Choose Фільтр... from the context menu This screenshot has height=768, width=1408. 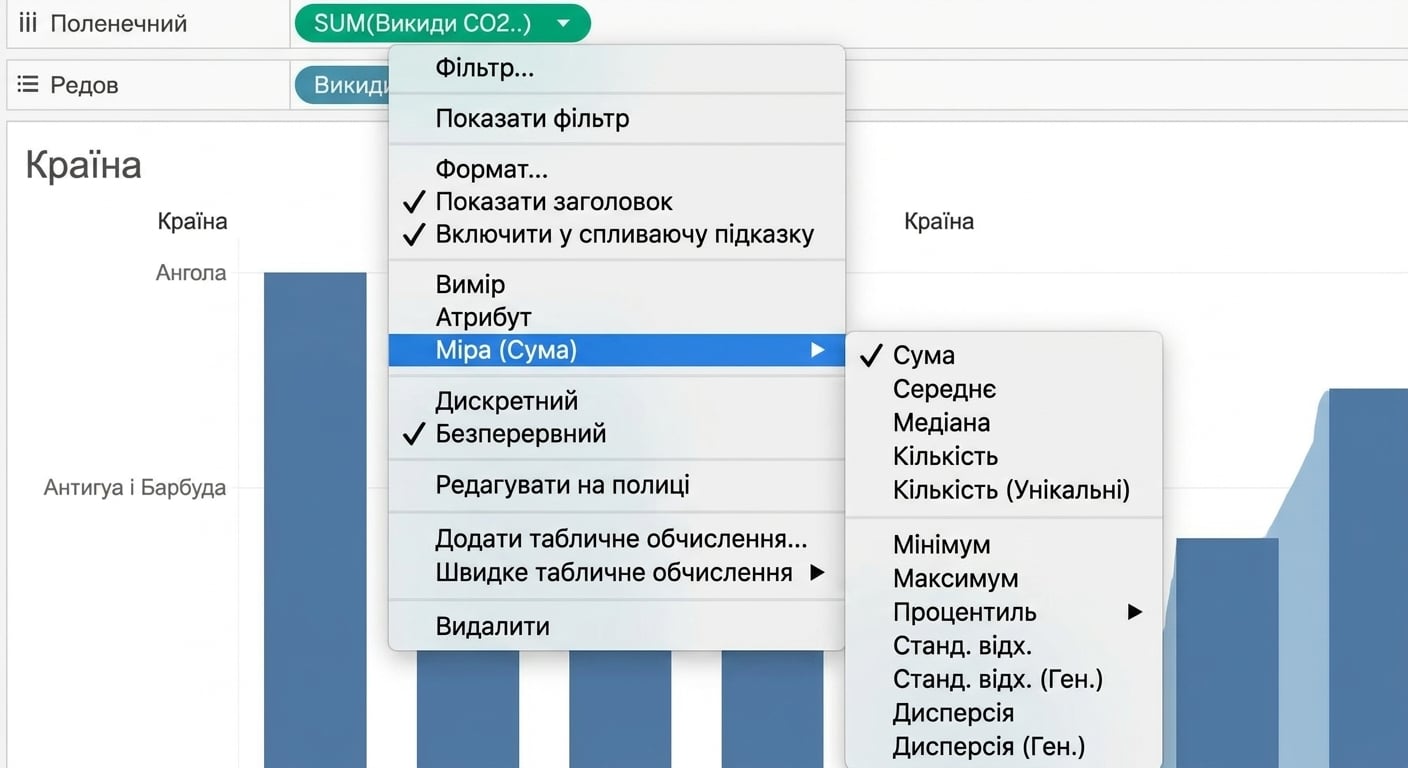tap(617, 68)
